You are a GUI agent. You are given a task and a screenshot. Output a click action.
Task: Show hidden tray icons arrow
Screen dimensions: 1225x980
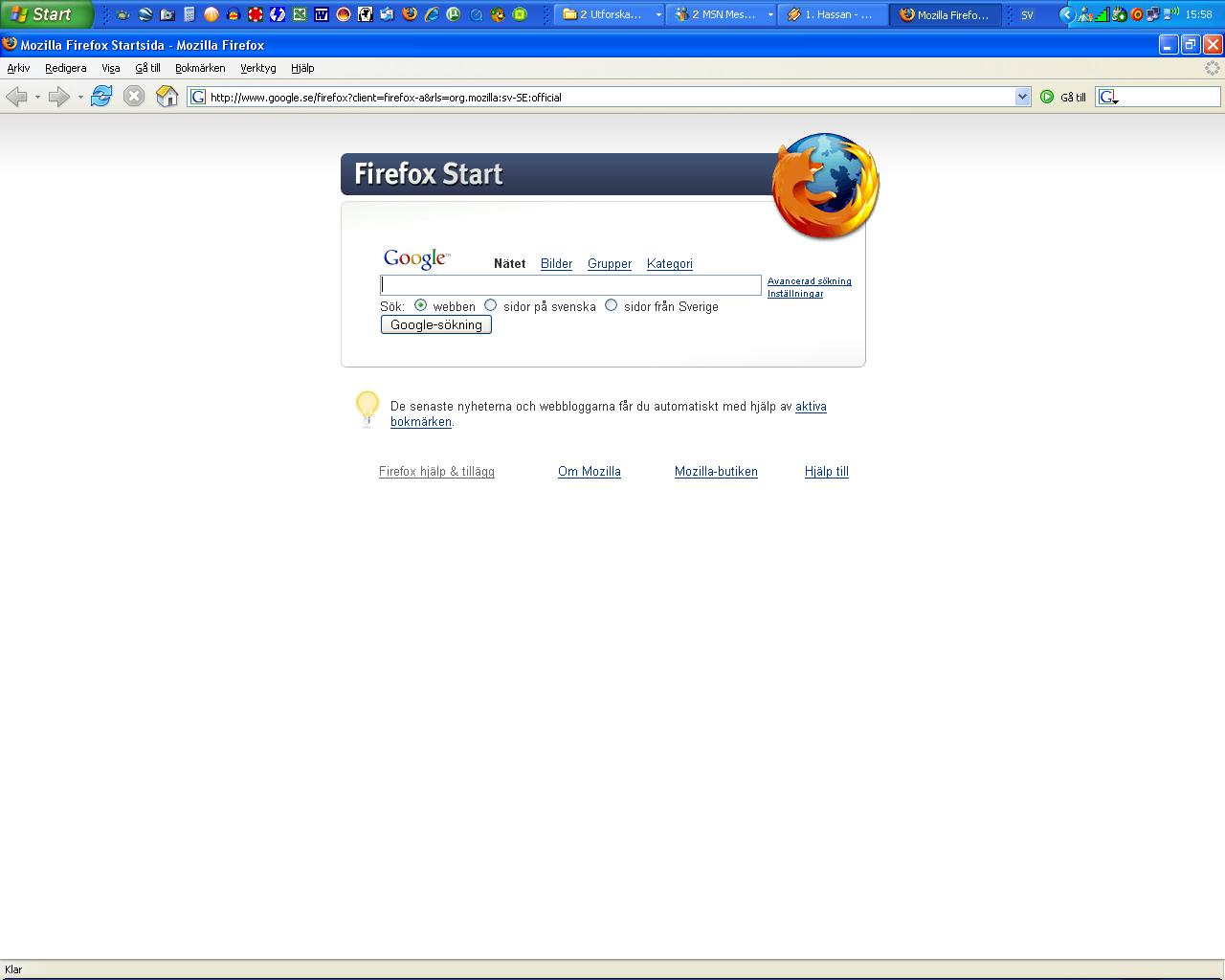tap(1065, 14)
